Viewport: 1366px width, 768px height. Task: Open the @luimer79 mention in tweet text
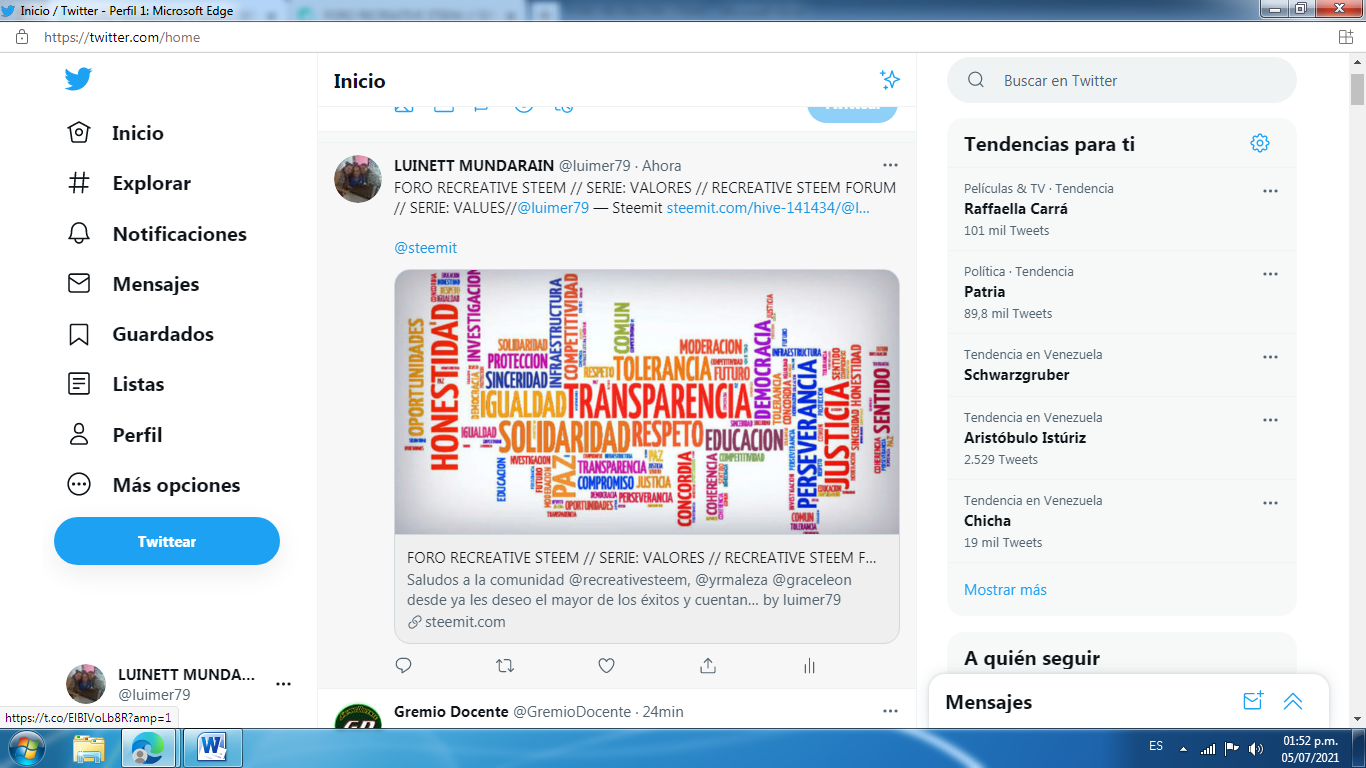[553, 207]
